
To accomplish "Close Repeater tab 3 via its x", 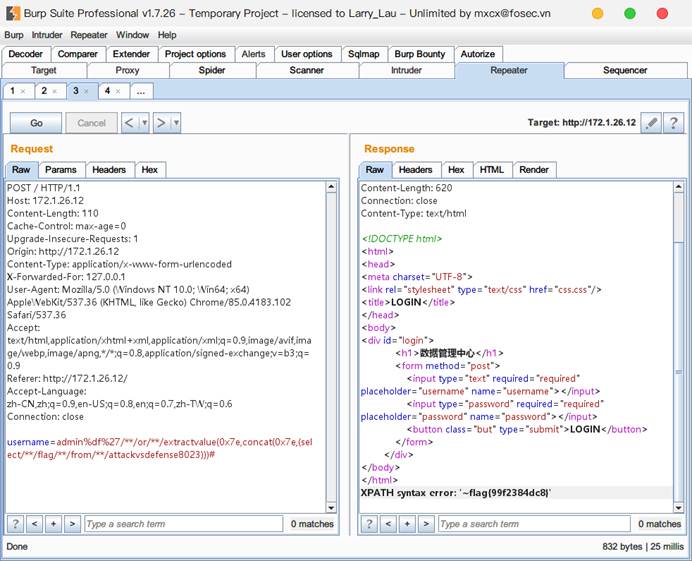I will coord(86,91).
